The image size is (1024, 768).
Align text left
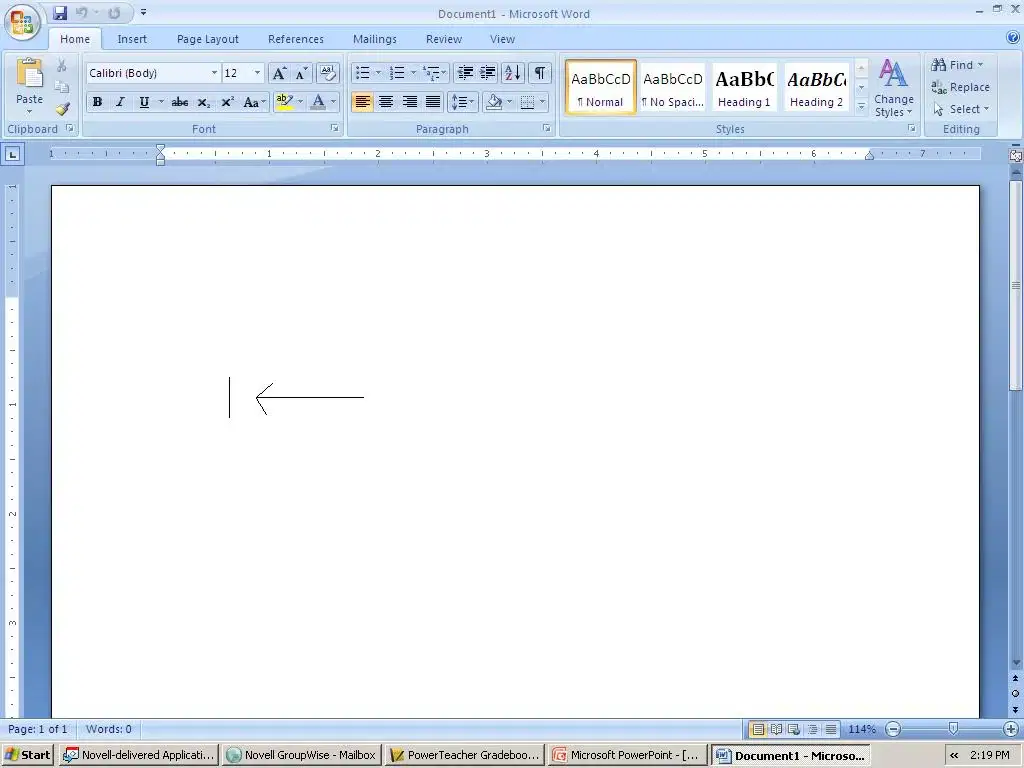(x=363, y=103)
